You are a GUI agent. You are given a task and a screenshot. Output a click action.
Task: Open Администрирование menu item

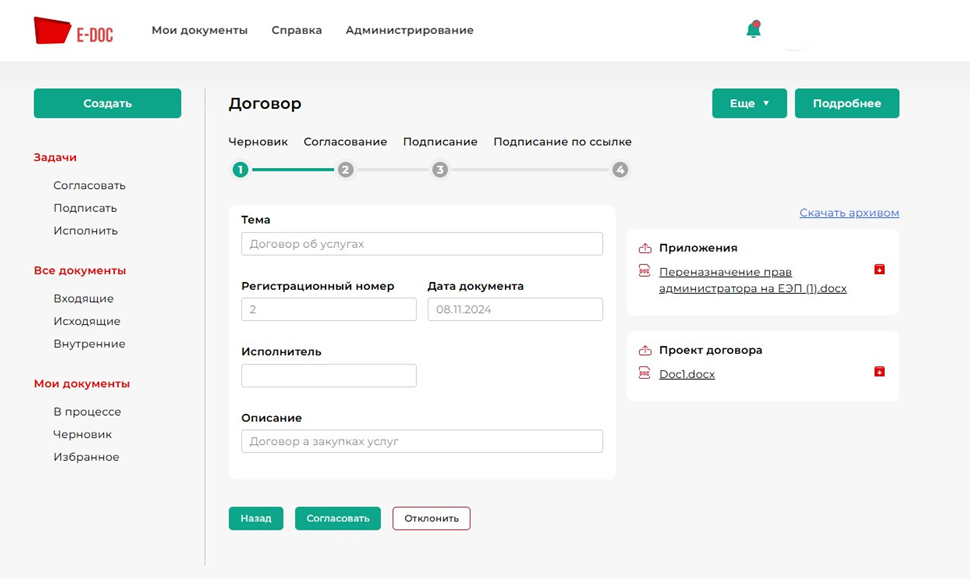pyautogui.click(x=409, y=30)
